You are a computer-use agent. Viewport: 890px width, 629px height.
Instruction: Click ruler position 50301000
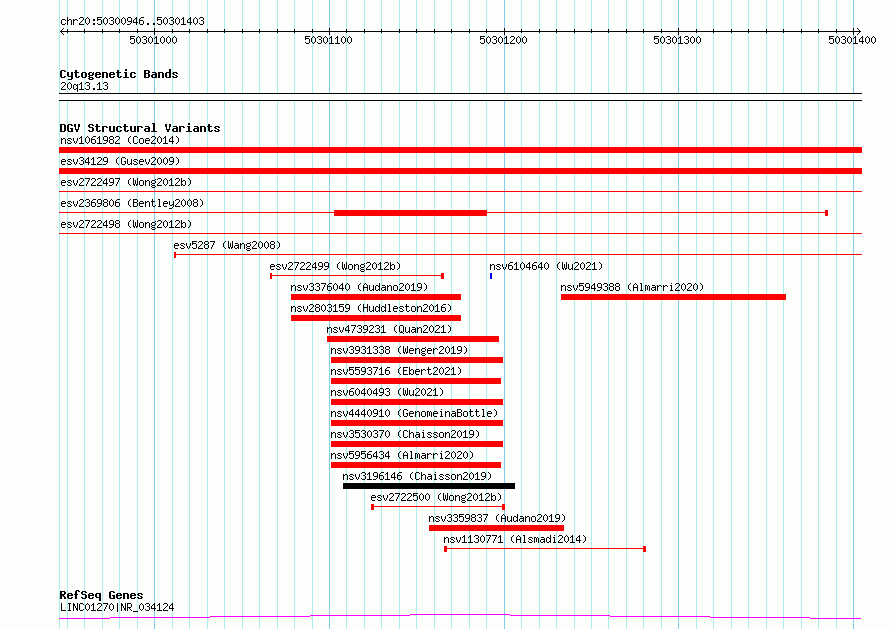(x=153, y=40)
